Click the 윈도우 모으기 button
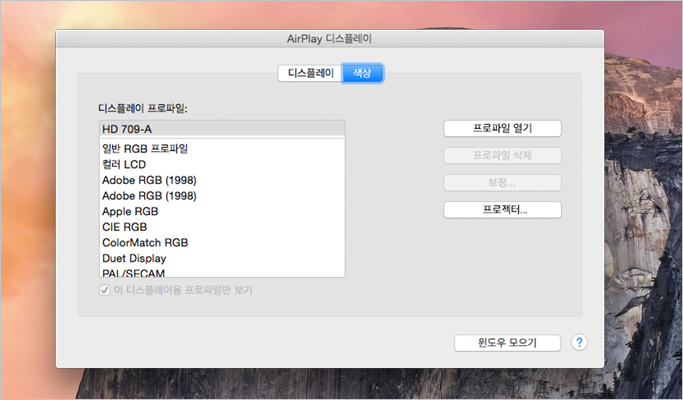Image resolution: width=683 pixels, height=400 pixels. tap(507, 343)
